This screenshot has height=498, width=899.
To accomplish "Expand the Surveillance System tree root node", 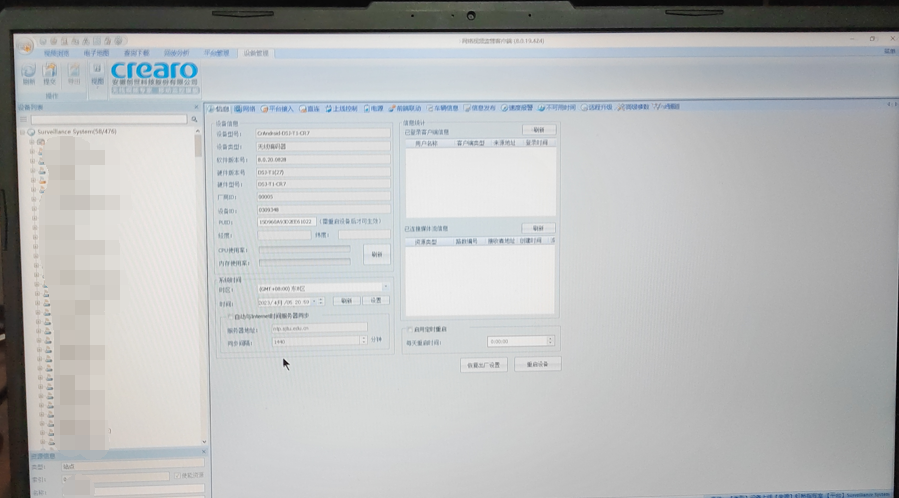I will [x=22, y=131].
